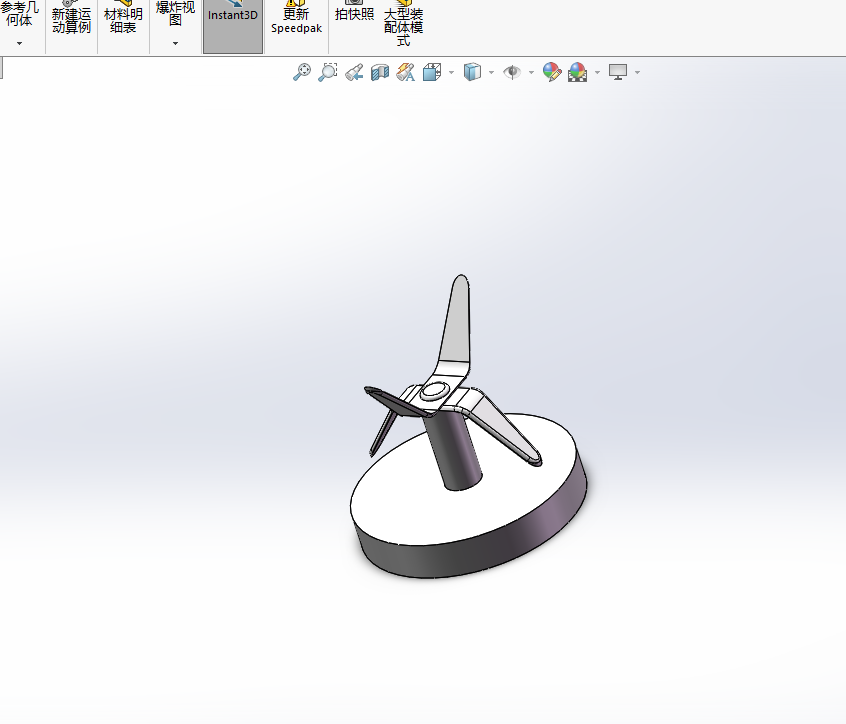The width and height of the screenshot is (846, 724).
Task: Open 材料明细表 bill of materials
Action: point(123,21)
